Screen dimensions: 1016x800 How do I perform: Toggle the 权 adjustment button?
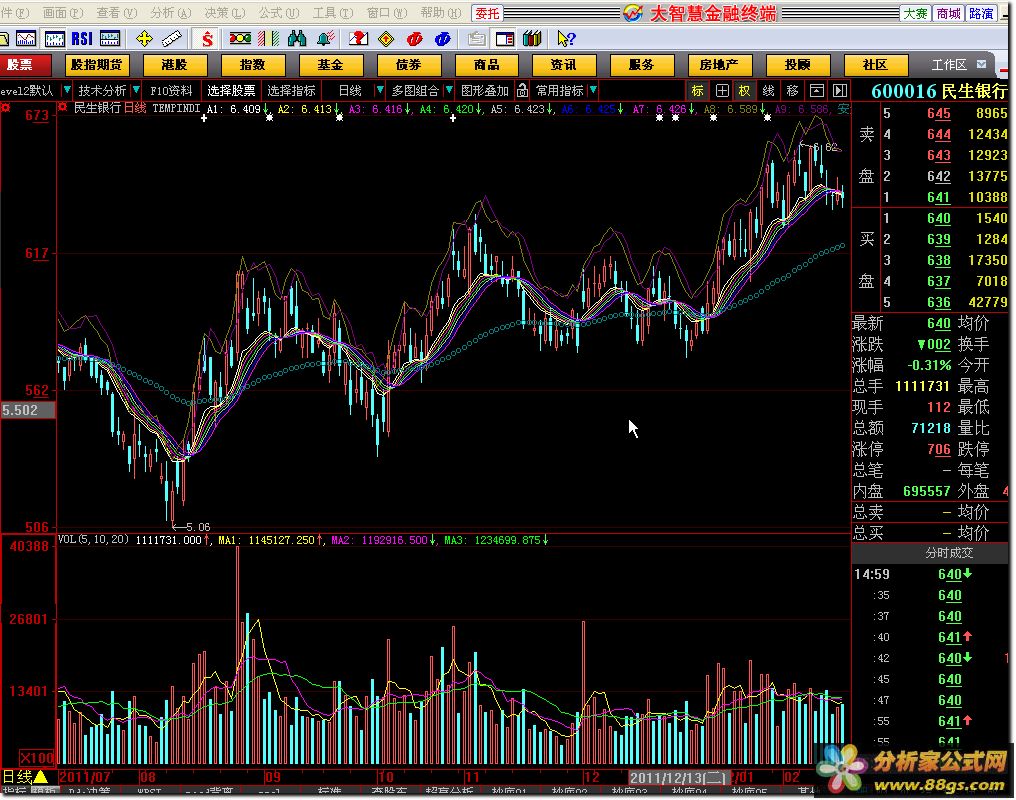coord(745,91)
